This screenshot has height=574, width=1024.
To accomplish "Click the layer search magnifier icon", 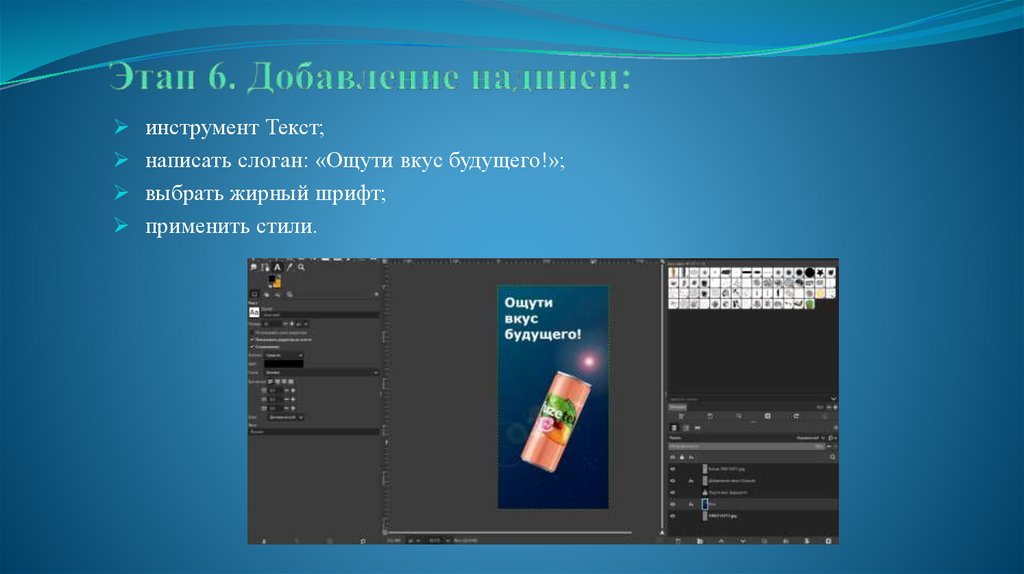I will pos(833,457).
